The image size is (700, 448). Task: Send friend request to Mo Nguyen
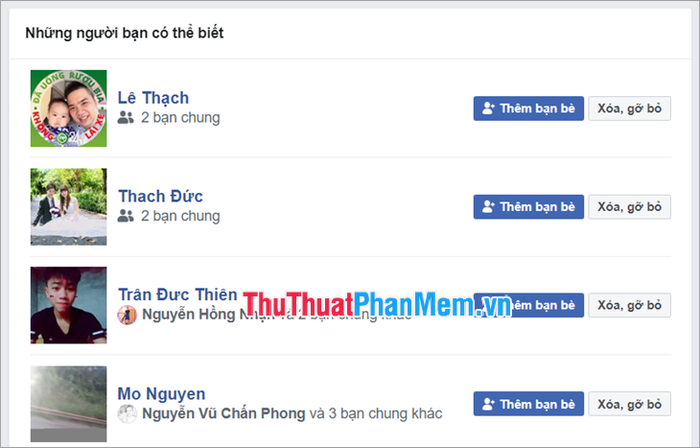pyautogui.click(x=528, y=404)
